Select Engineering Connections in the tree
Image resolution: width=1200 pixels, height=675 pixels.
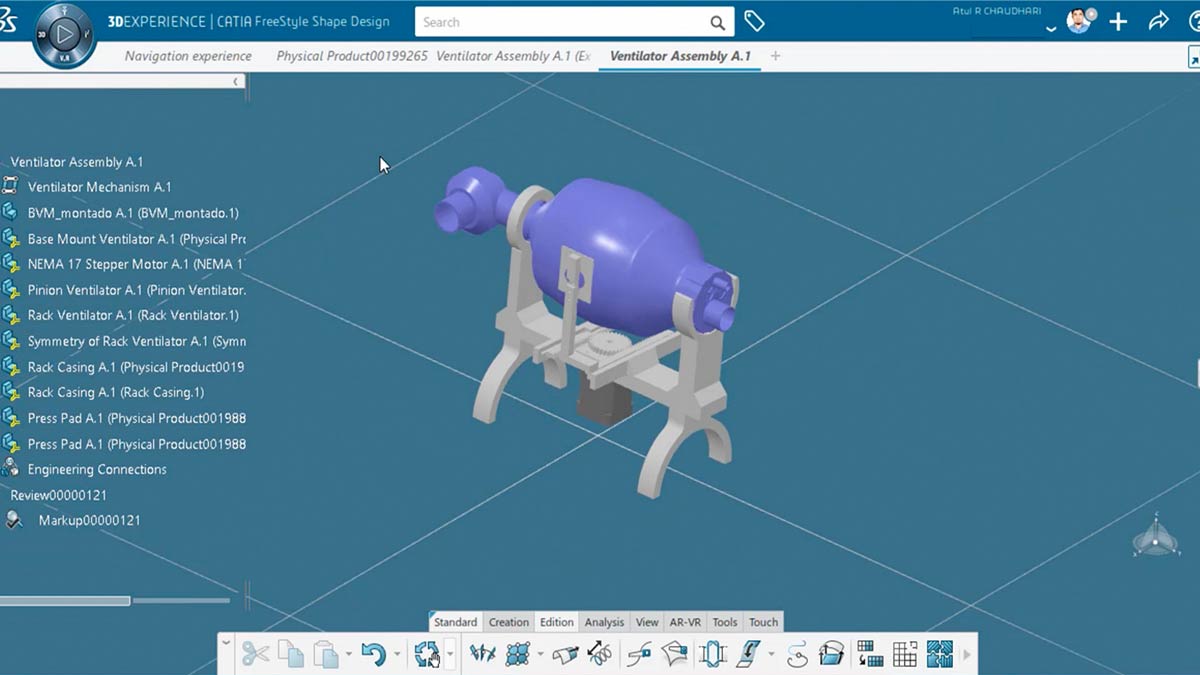tap(97, 469)
